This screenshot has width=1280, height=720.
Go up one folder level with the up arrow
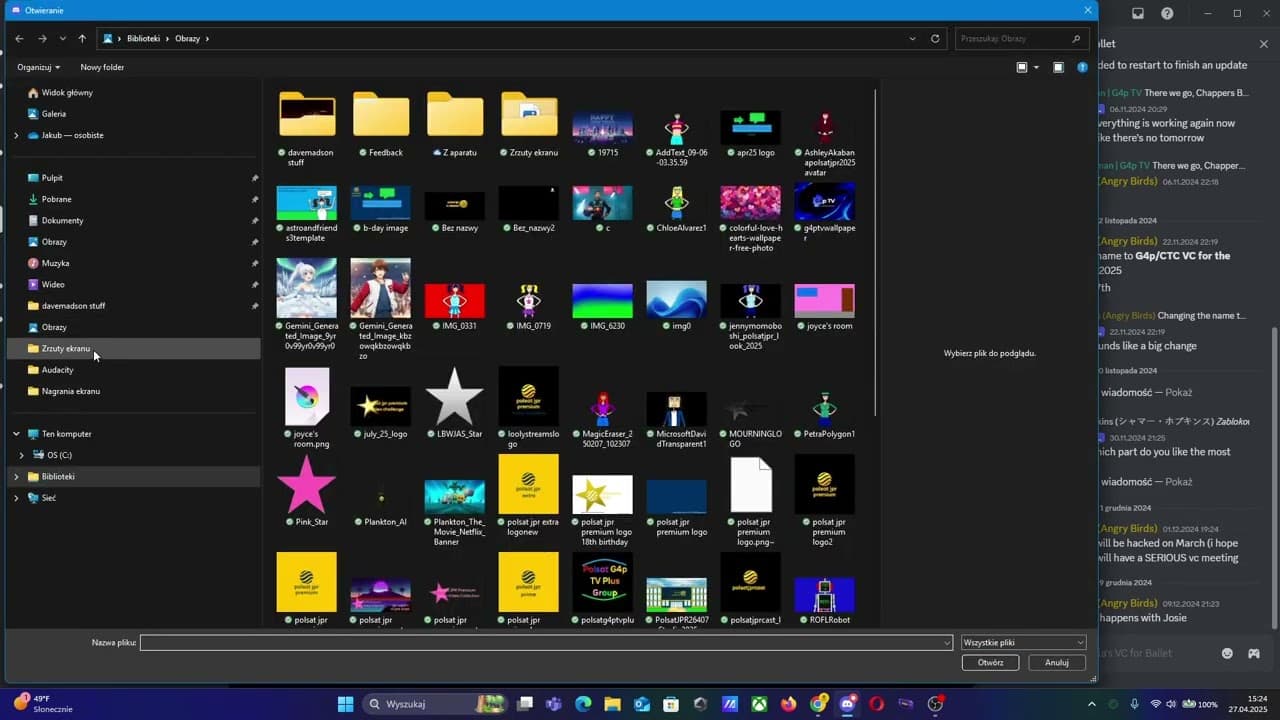[82, 39]
